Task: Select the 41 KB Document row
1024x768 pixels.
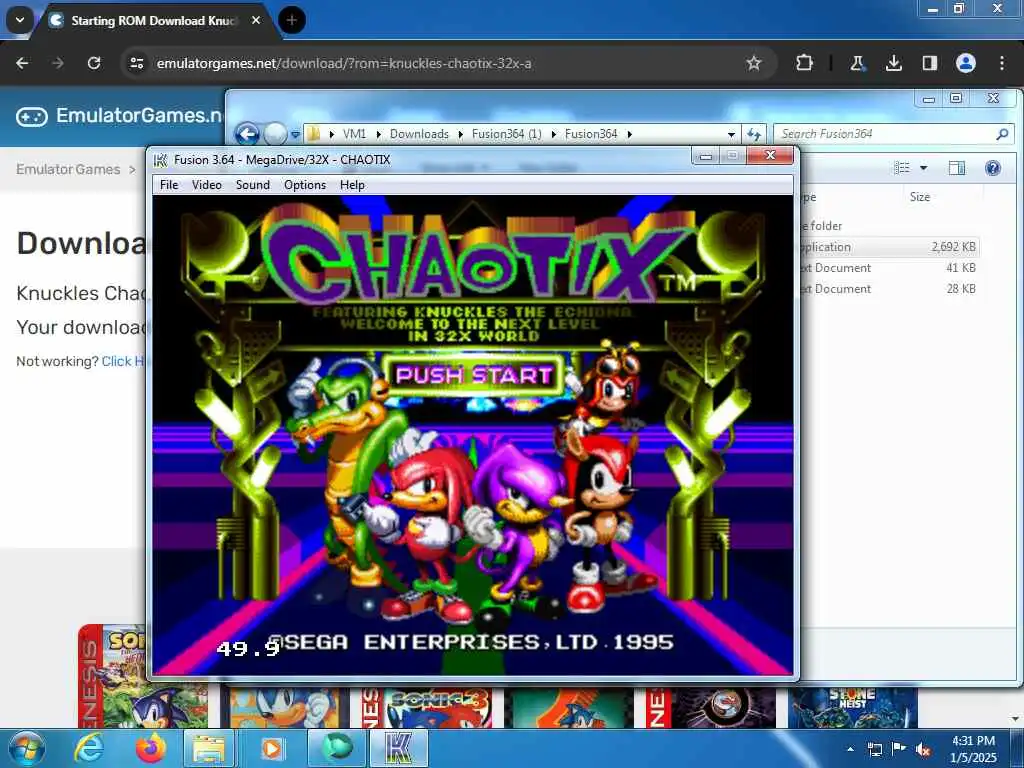Action: [889, 268]
